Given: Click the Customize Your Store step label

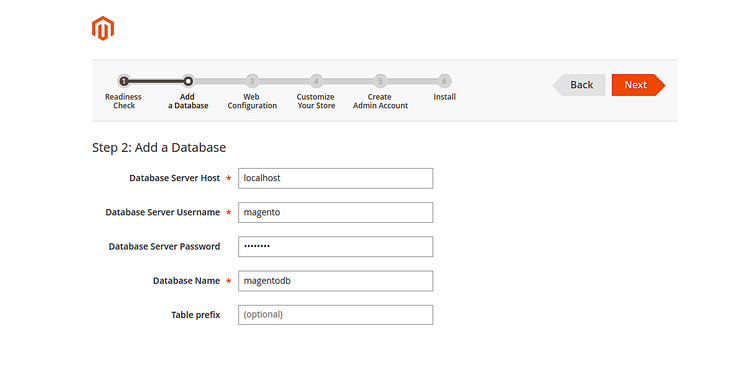Looking at the screenshot, I should pos(316,101).
